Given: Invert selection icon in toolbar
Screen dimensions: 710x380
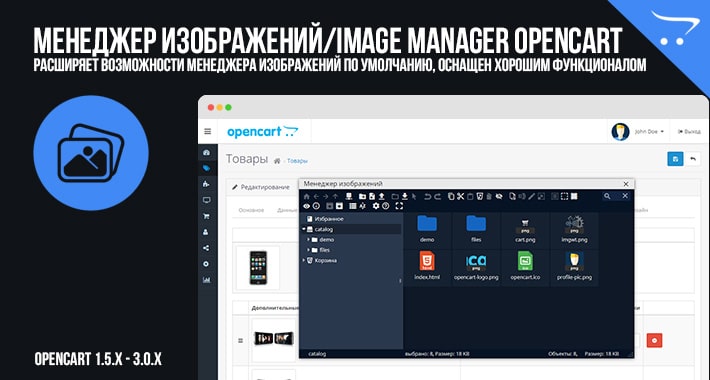Looking at the screenshot, I should (574, 196).
